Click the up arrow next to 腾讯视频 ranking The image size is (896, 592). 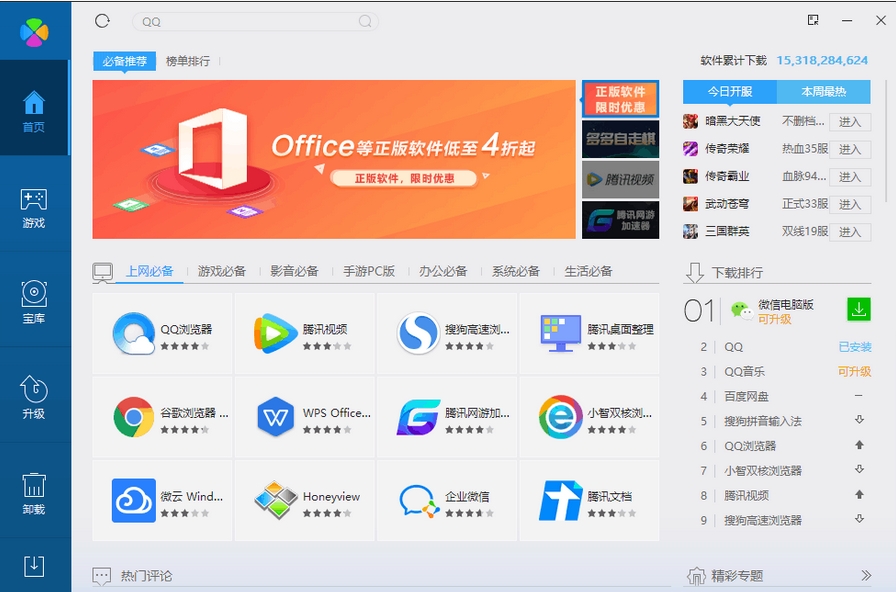point(859,494)
